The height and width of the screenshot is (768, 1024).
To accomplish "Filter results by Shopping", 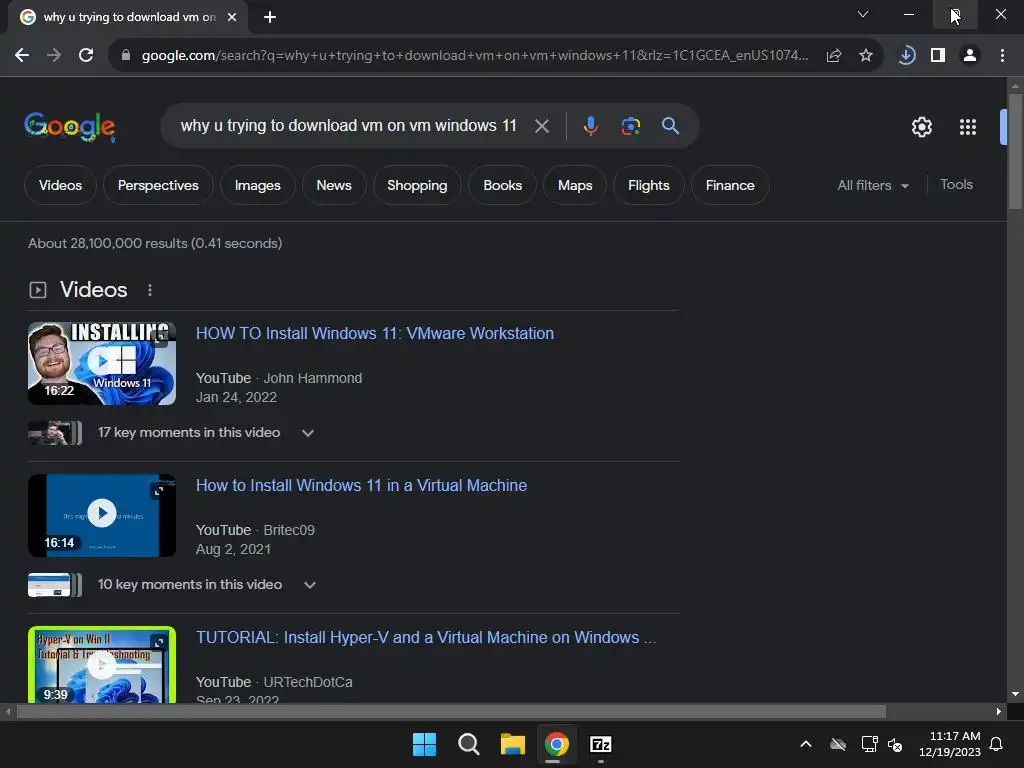I will tap(417, 185).
